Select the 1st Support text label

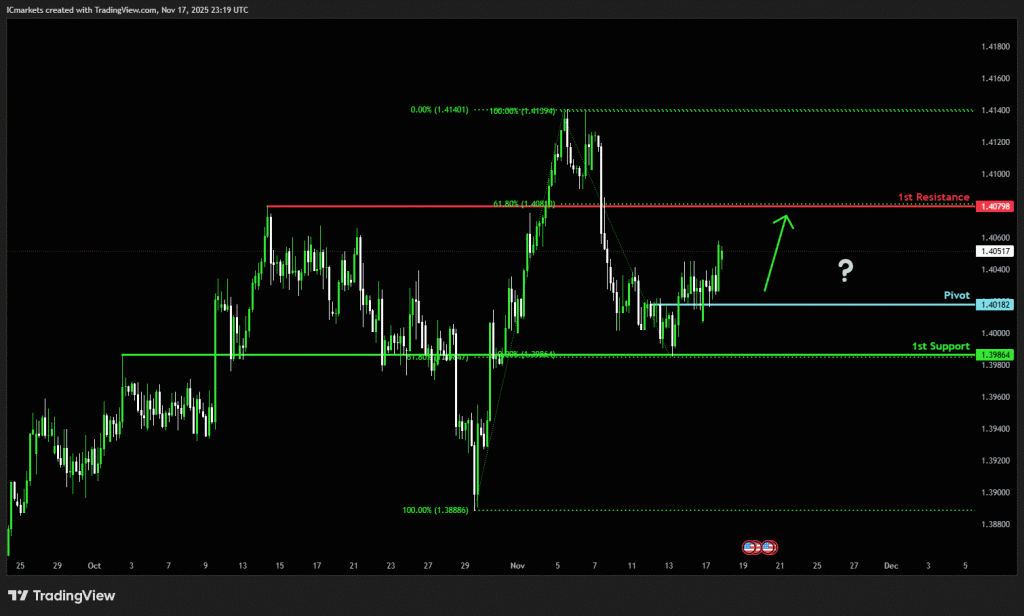[x=940, y=346]
